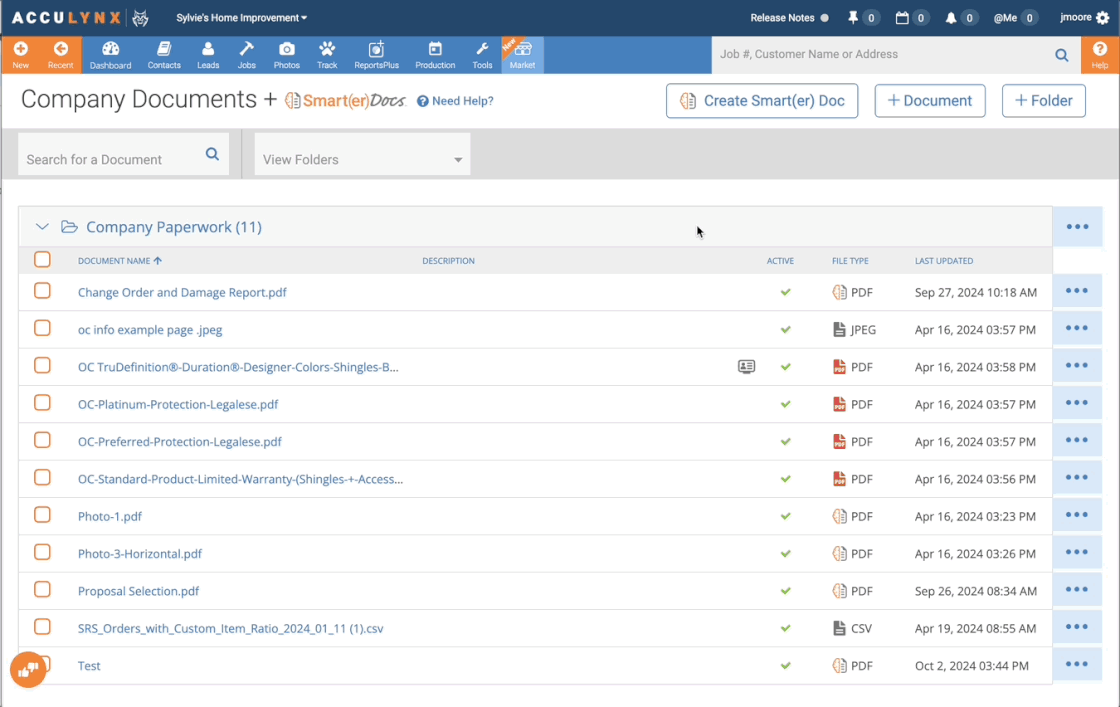
Task: Check the Proposal Selection.pdf checkbox
Action: click(x=42, y=589)
